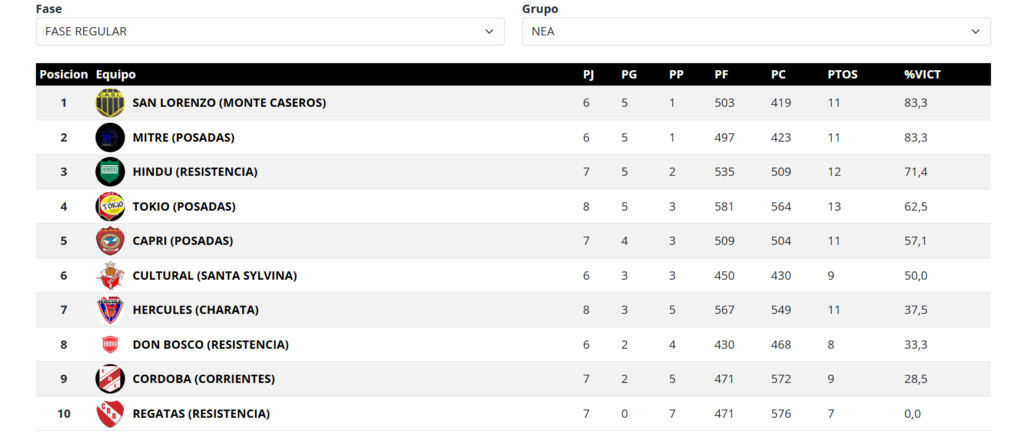Click the Posicion column header
This screenshot has width=1024, height=439.
point(63,75)
